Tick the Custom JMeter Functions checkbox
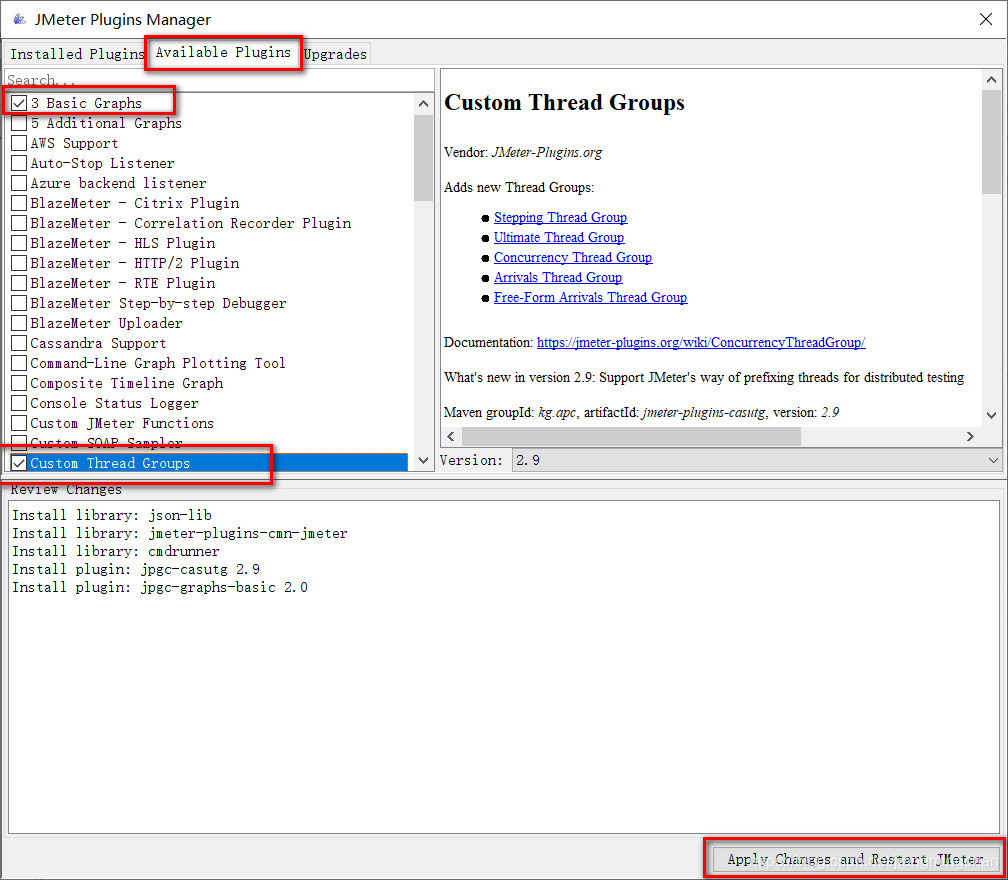This screenshot has width=1008, height=880. [19, 423]
